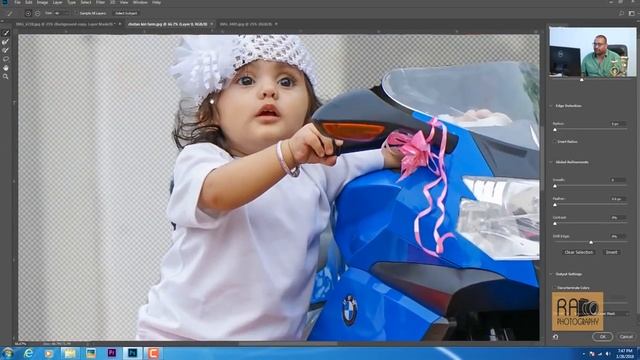This screenshot has width=640, height=360.
Task: Open the Windows Start menu
Action: click(8, 353)
